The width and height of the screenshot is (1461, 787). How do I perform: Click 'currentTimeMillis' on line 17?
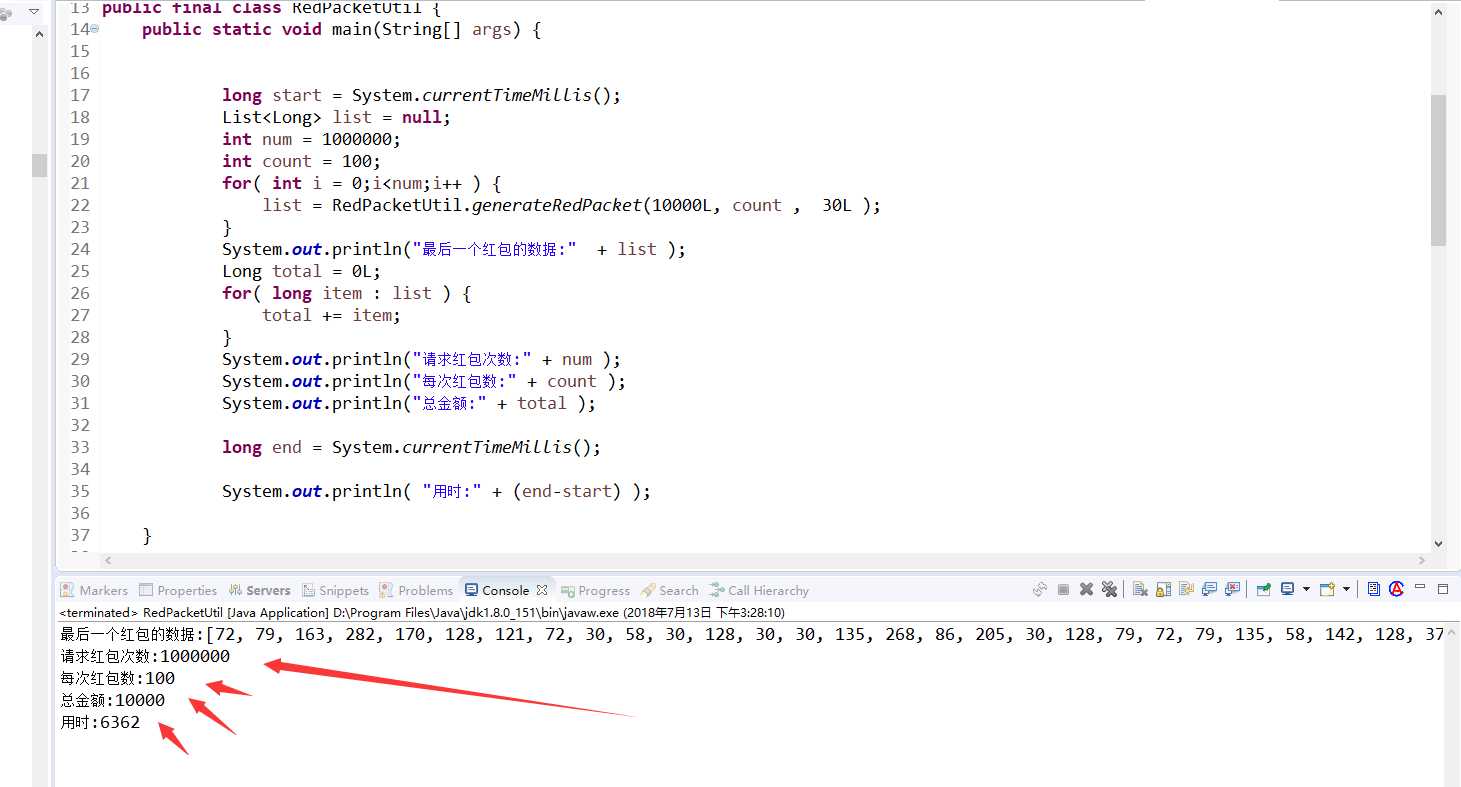507,95
